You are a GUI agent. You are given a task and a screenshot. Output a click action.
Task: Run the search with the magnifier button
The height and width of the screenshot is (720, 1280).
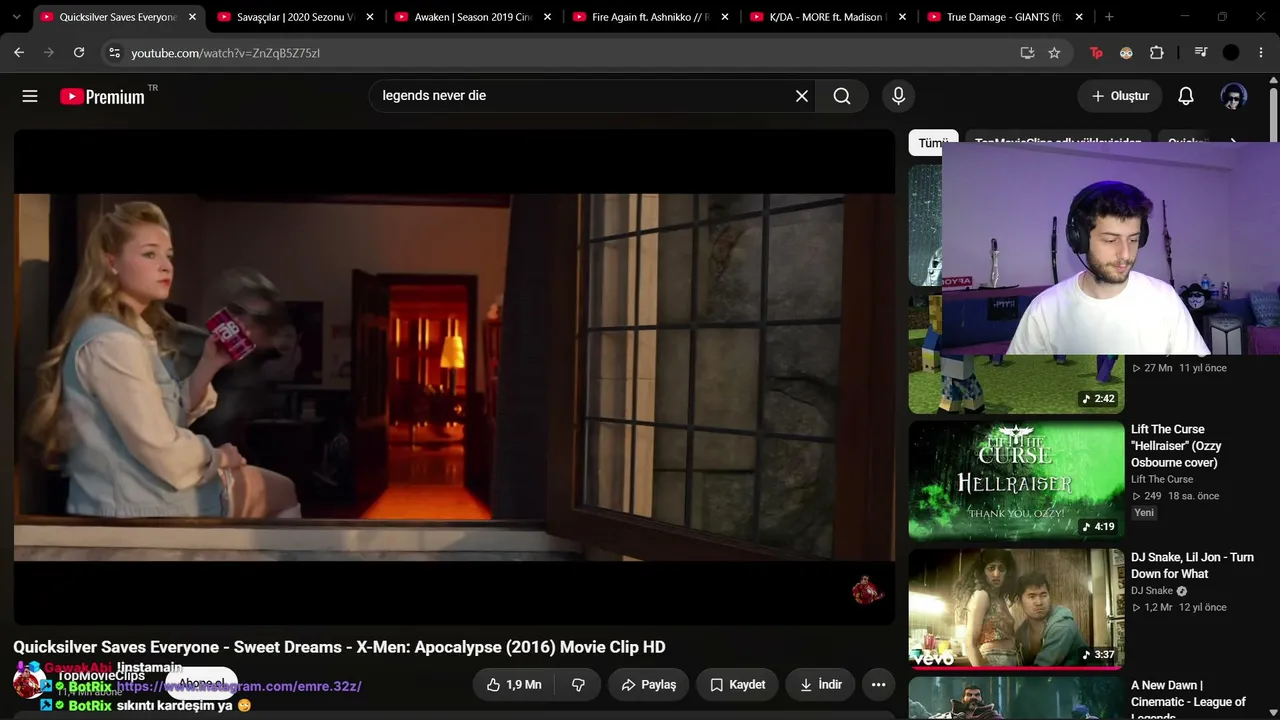[x=842, y=96]
